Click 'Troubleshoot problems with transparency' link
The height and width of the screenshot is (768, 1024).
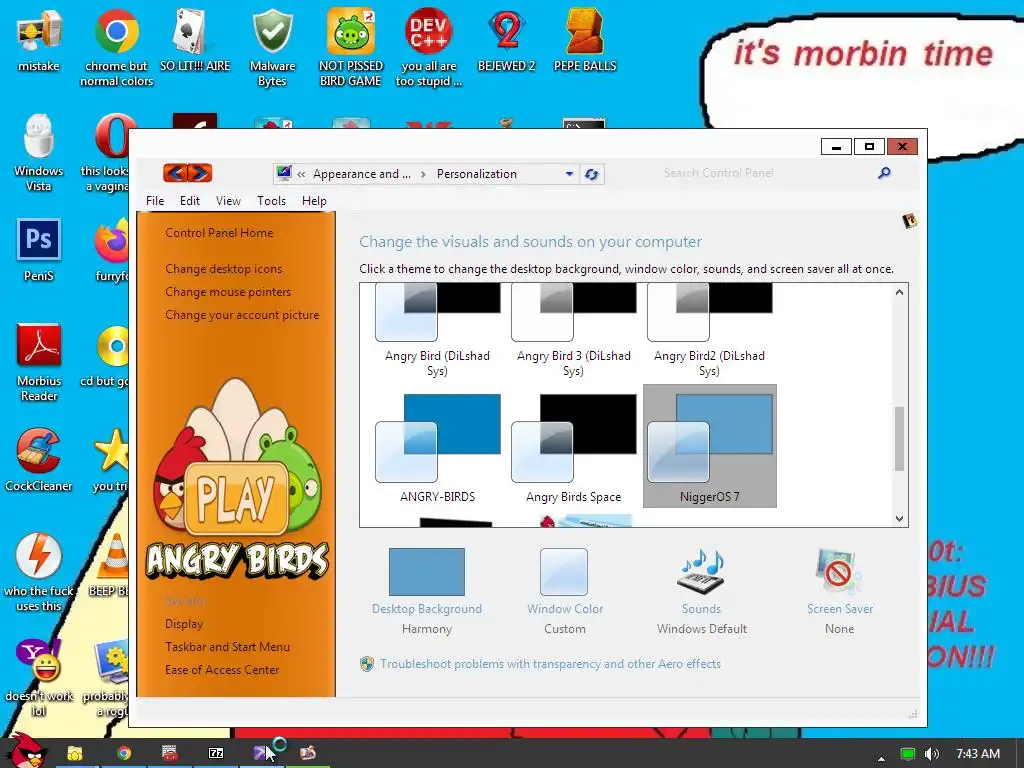coord(551,664)
